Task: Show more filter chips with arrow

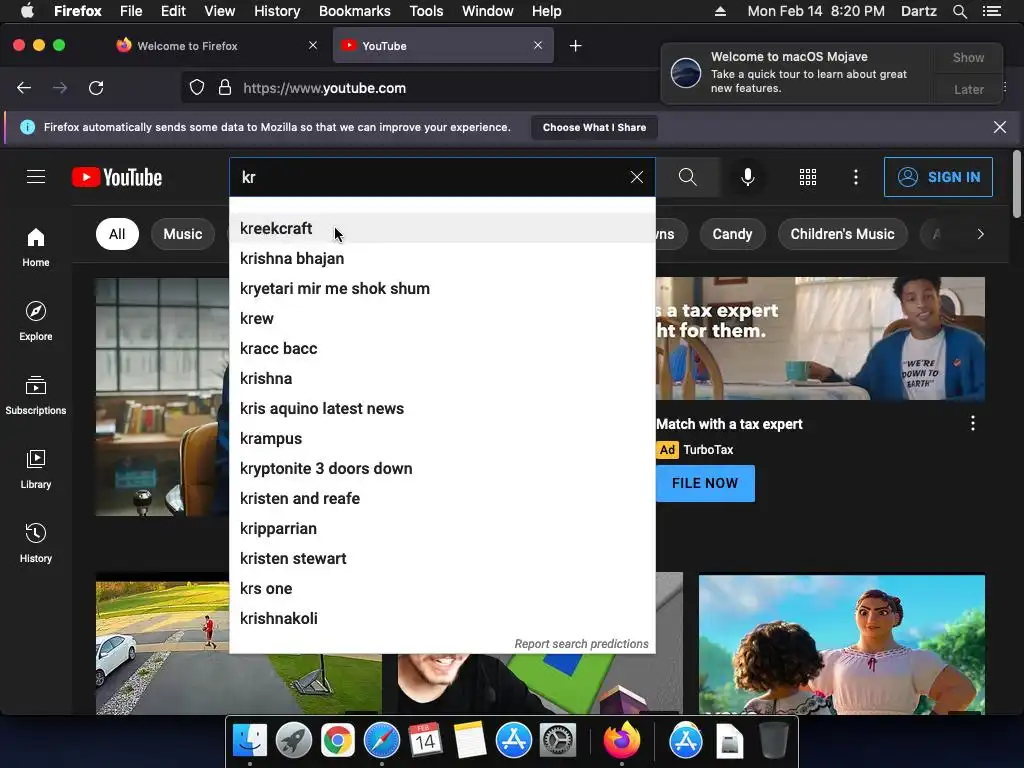Action: [980, 234]
